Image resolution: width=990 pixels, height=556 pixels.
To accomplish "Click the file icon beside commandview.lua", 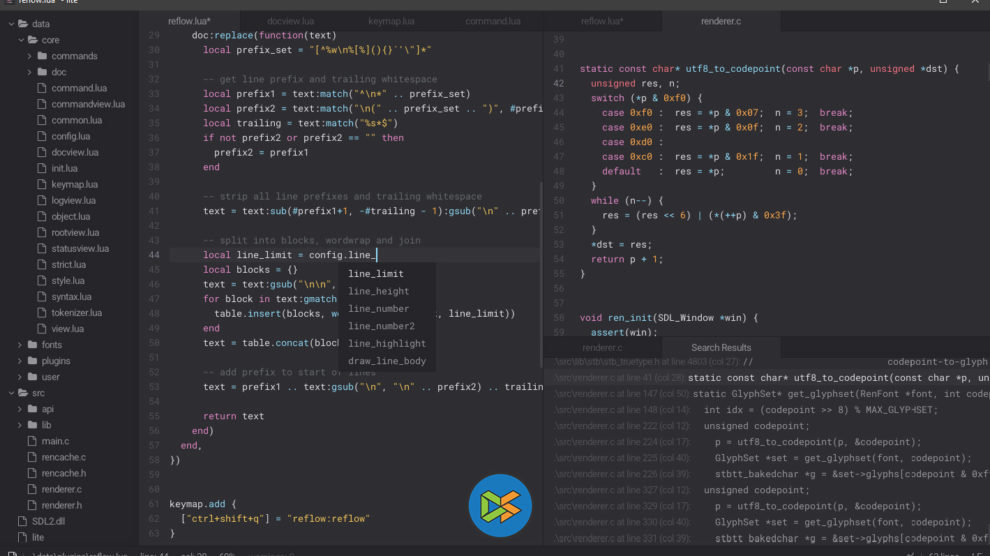I will pyautogui.click(x=42, y=104).
